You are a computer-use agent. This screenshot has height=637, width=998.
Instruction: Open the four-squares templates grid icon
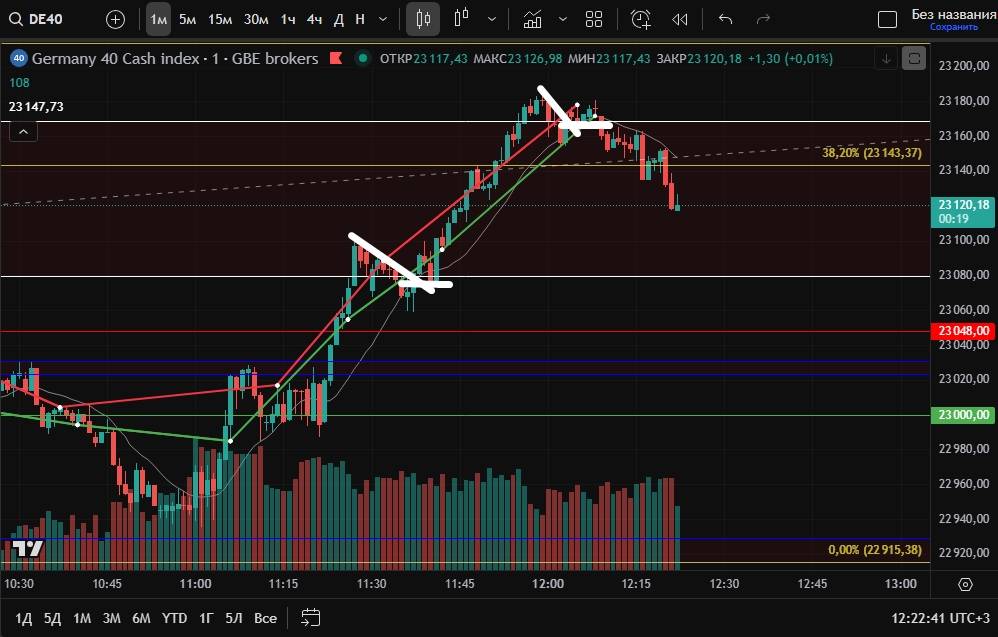pyautogui.click(x=594, y=19)
